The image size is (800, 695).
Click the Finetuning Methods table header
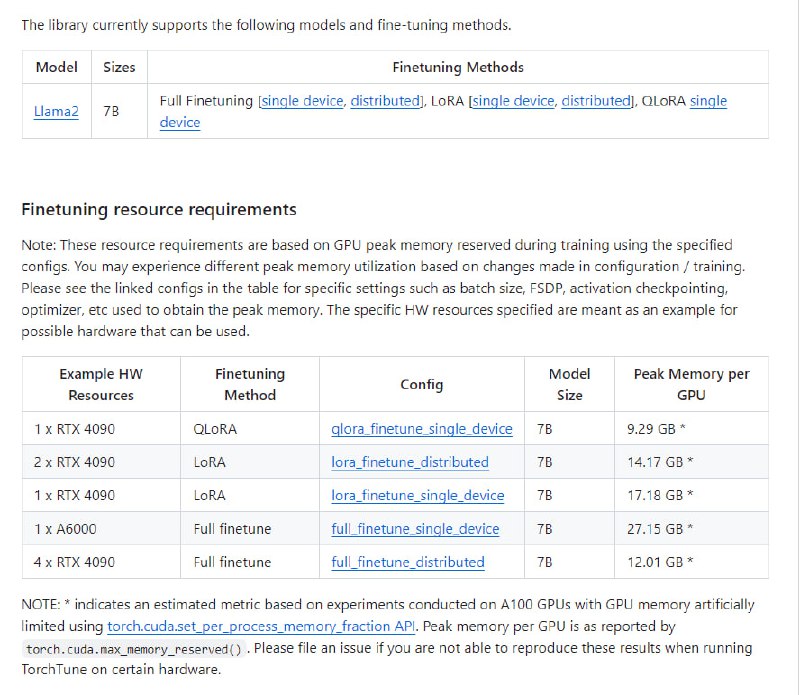(458, 67)
